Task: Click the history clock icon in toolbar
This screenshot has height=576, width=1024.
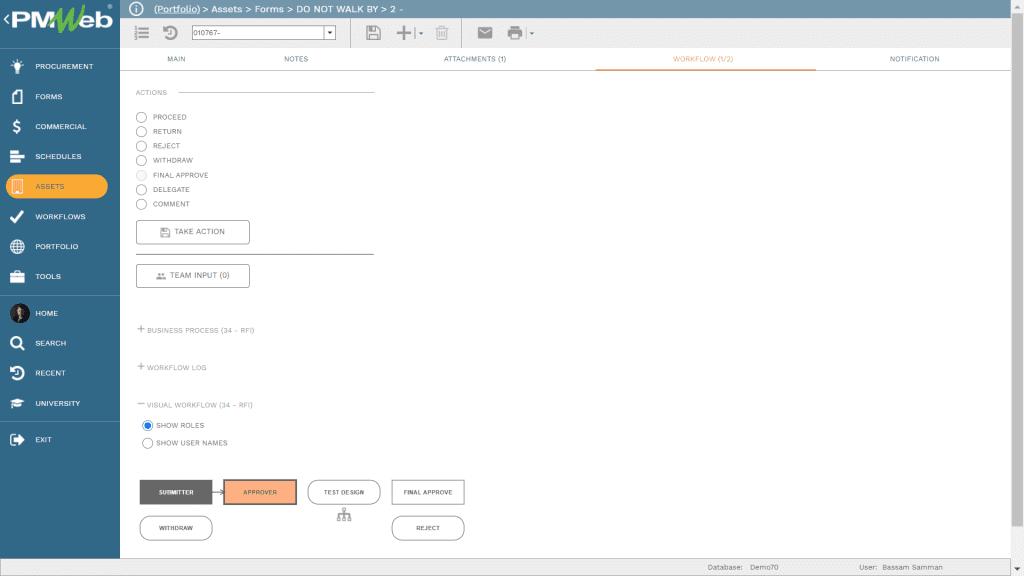Action: (170, 33)
